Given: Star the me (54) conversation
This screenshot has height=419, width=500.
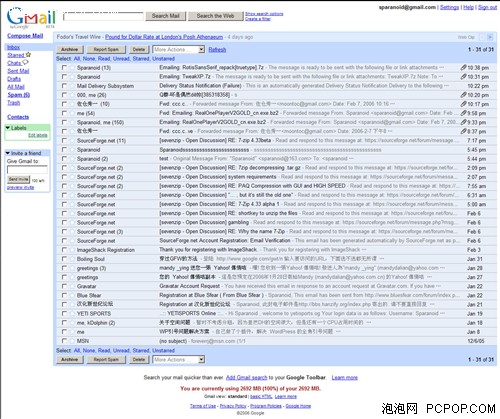Looking at the screenshot, I should point(73,113).
